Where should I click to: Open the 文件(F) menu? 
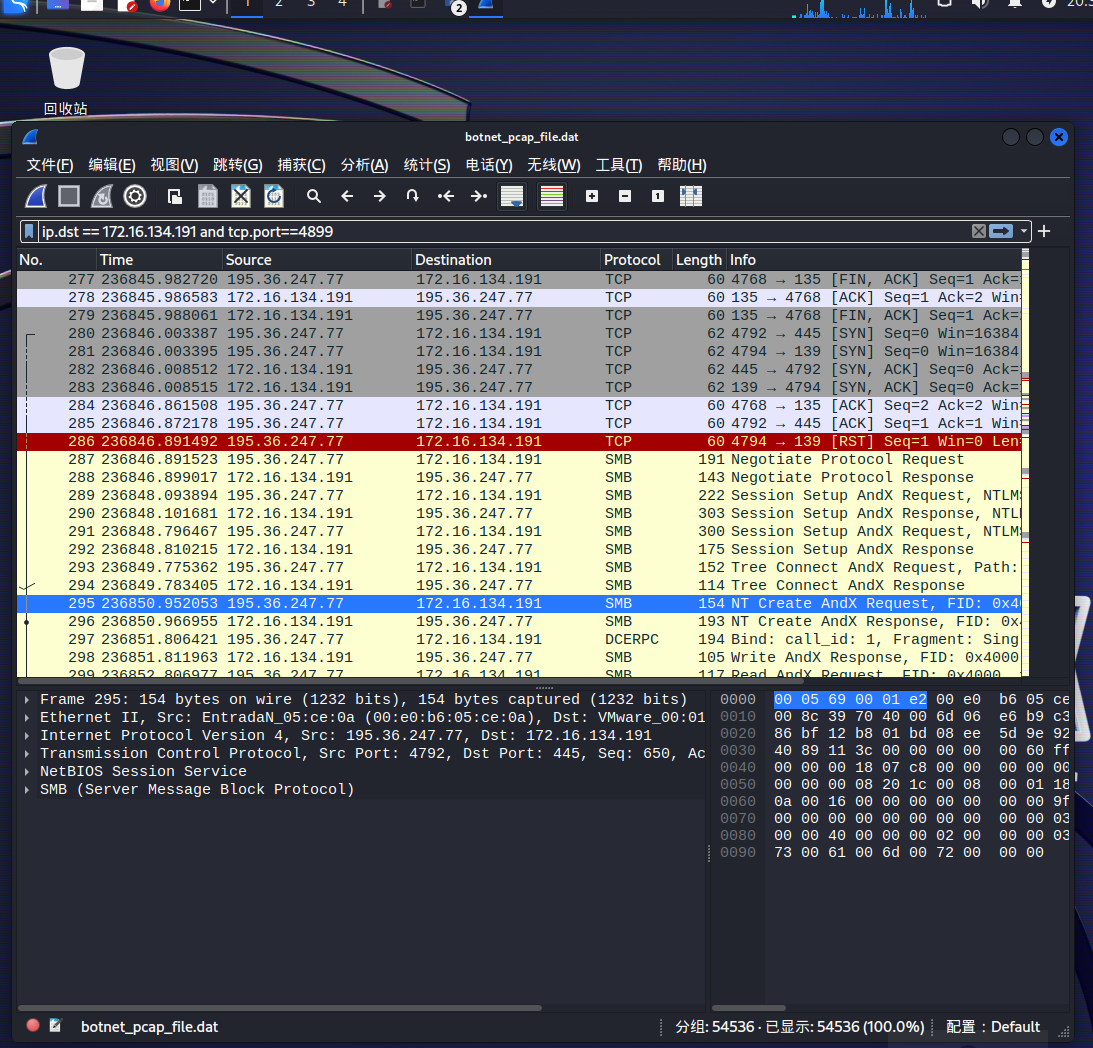(49, 165)
